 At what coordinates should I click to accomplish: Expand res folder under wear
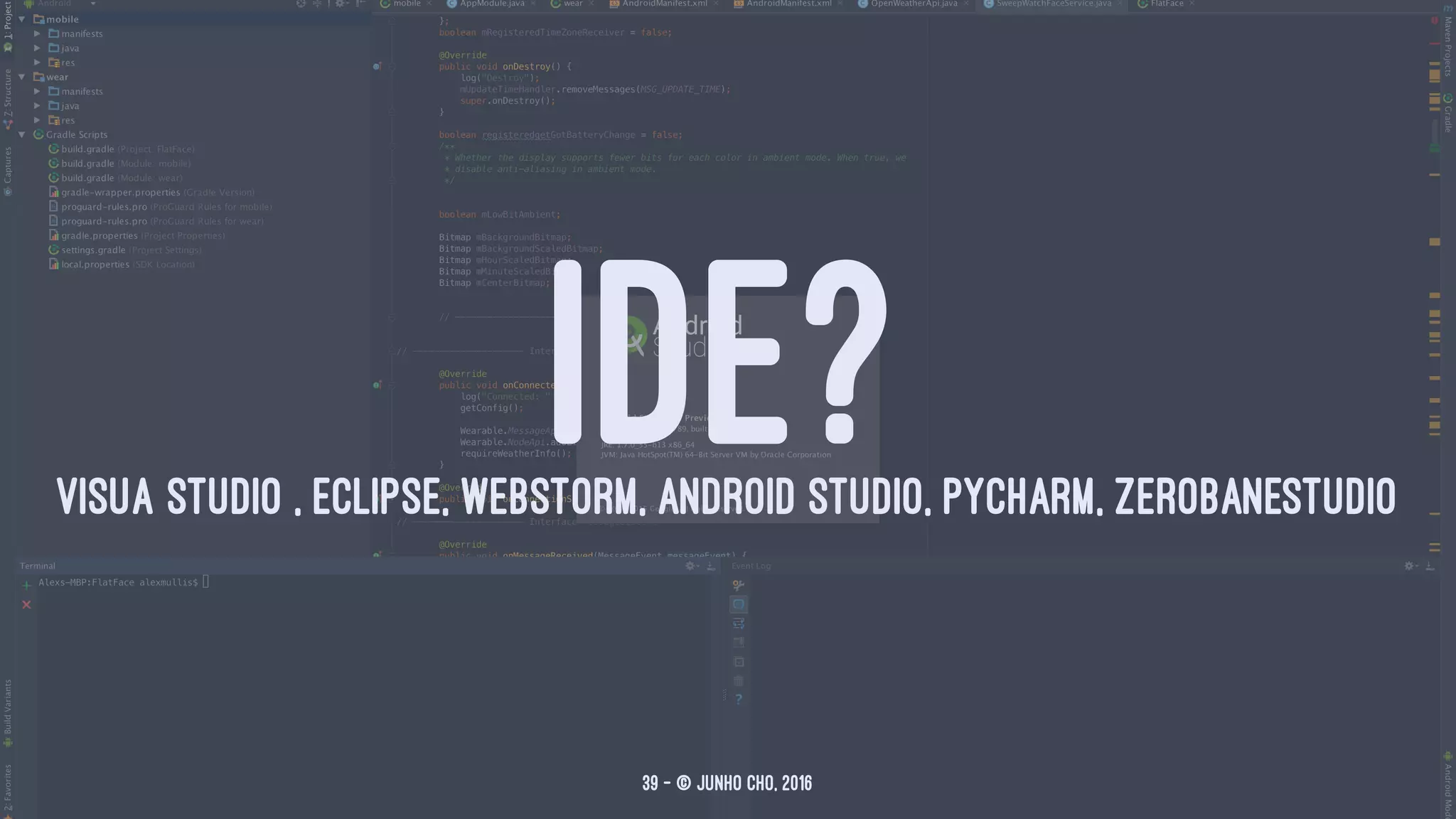click(38, 120)
